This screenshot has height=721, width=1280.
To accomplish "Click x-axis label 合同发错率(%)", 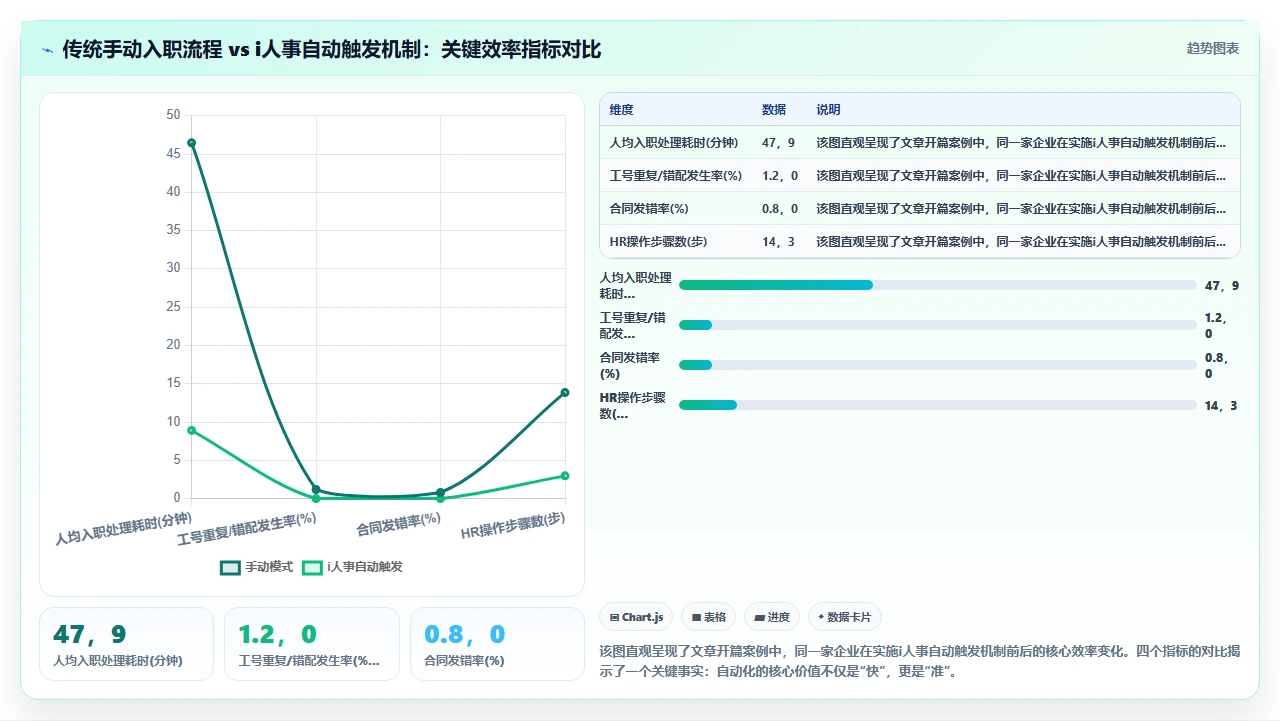I will 399,524.
